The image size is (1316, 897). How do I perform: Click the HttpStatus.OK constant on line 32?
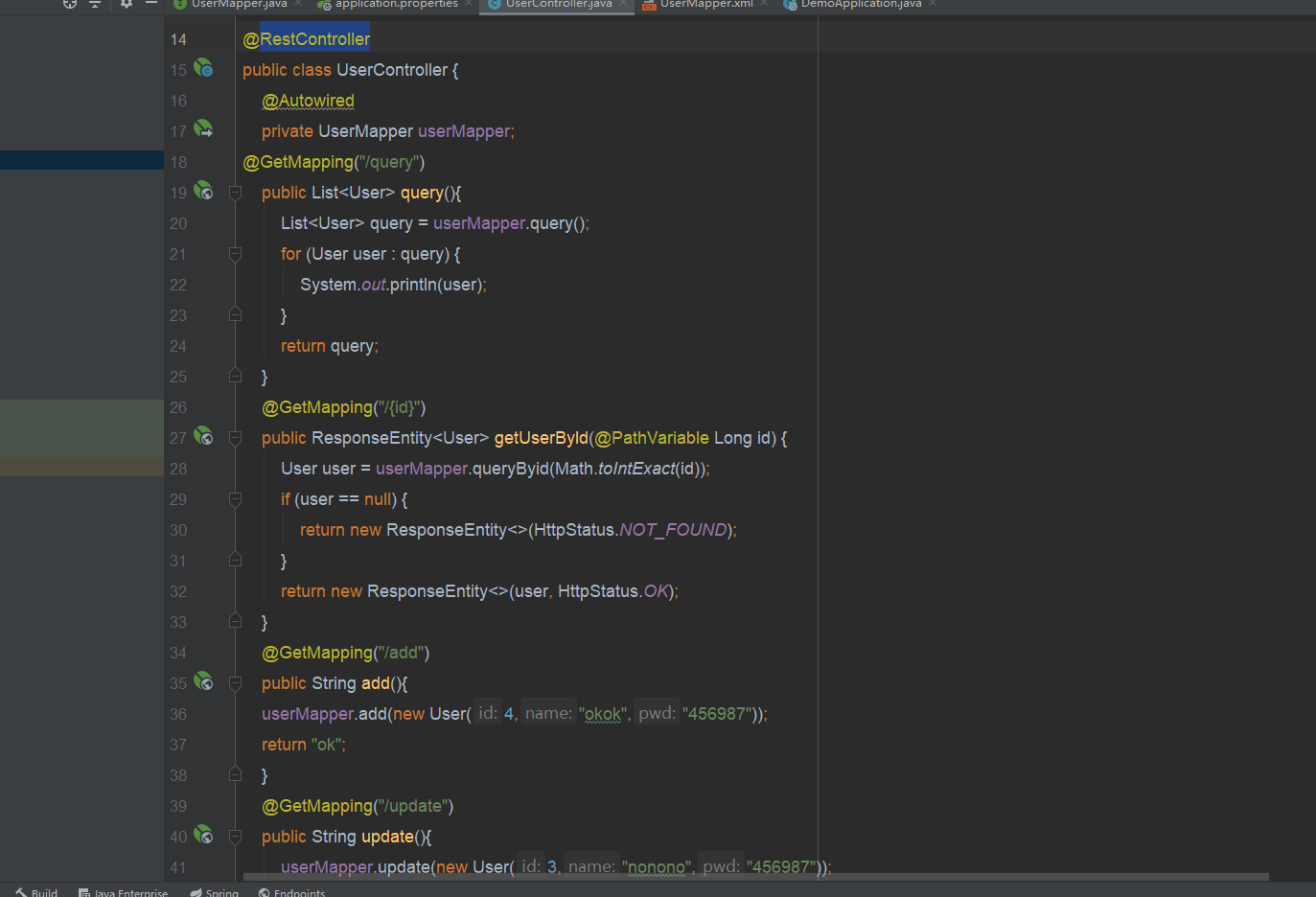(612, 591)
